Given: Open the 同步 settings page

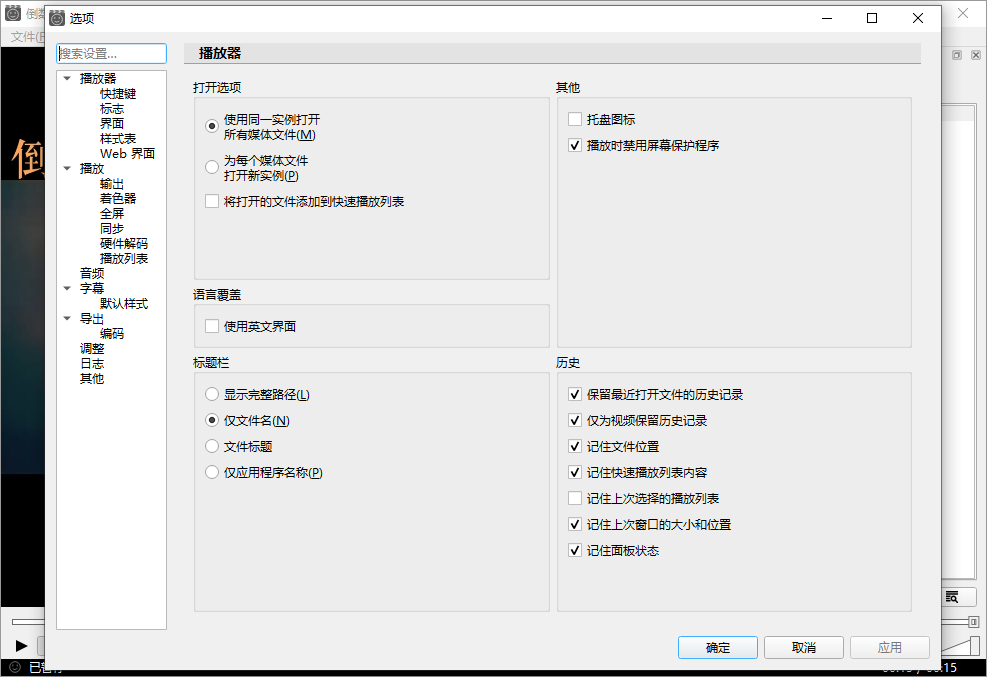Looking at the screenshot, I should (x=111, y=228).
